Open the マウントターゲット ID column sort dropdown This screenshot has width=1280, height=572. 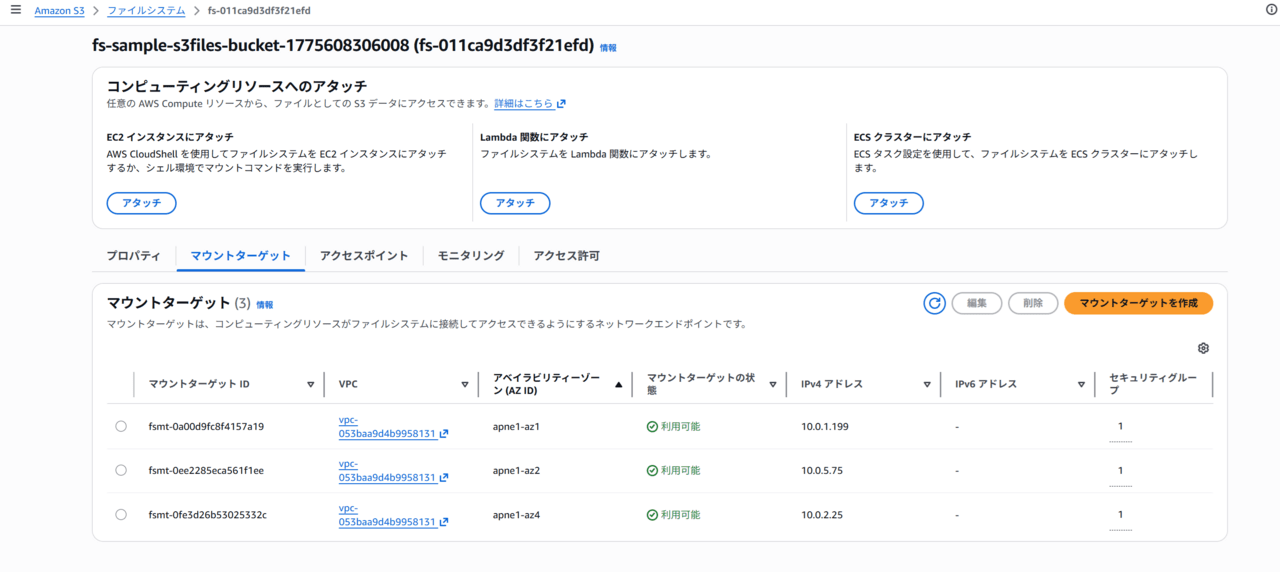click(310, 384)
